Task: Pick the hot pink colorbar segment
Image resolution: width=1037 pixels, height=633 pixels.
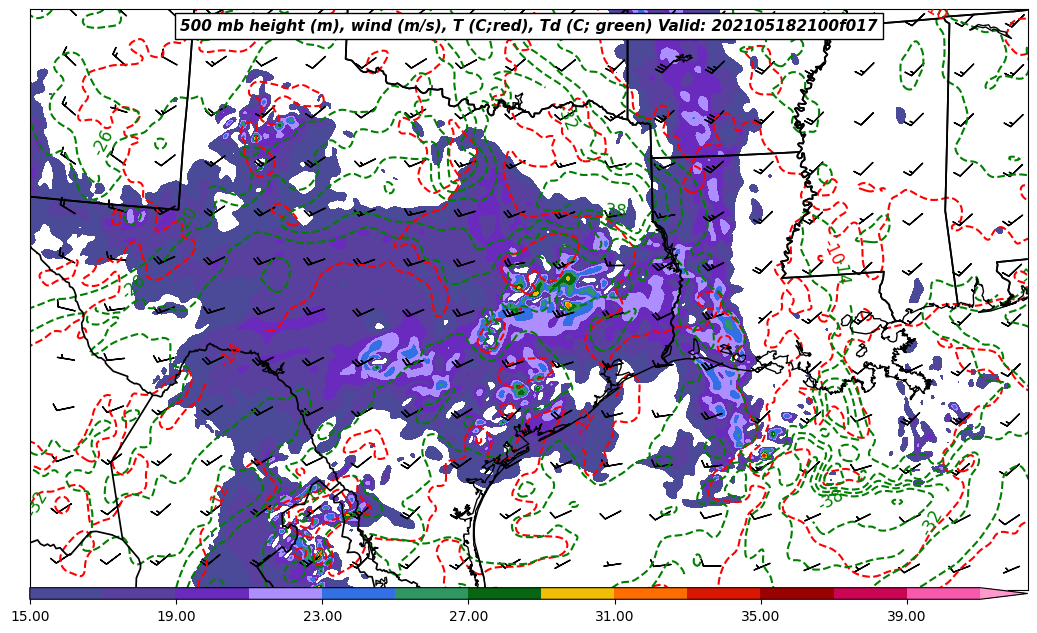Action: click(942, 593)
